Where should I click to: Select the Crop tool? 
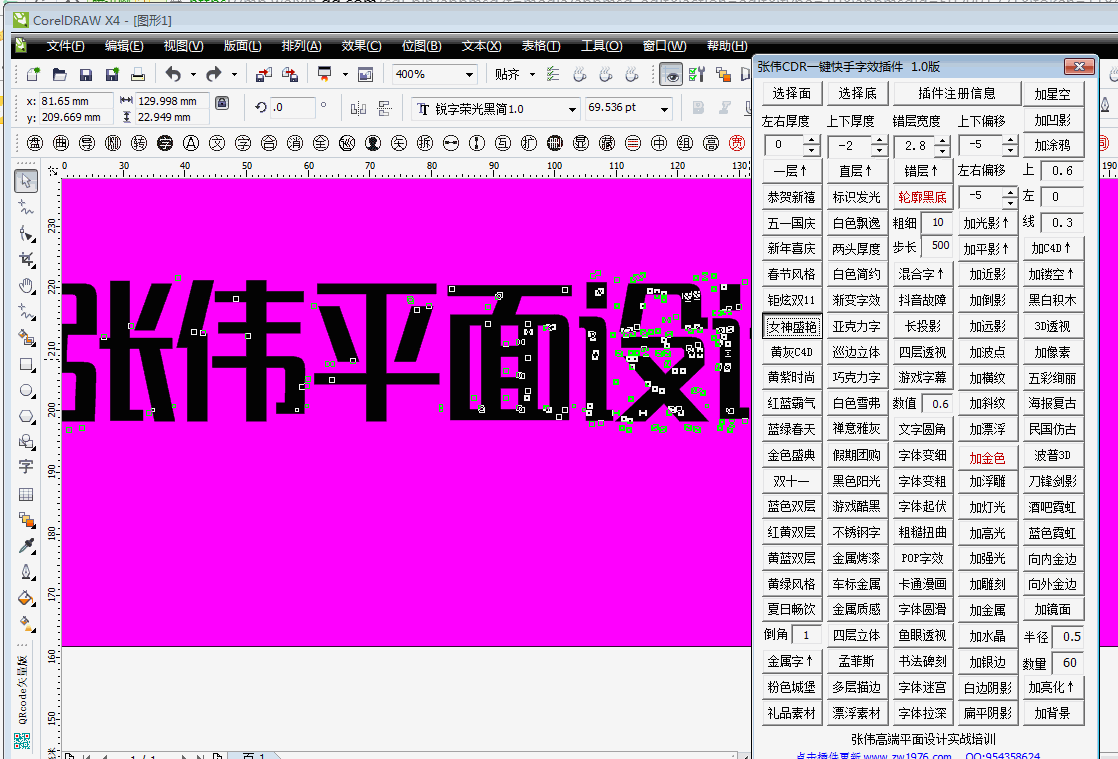[26, 259]
